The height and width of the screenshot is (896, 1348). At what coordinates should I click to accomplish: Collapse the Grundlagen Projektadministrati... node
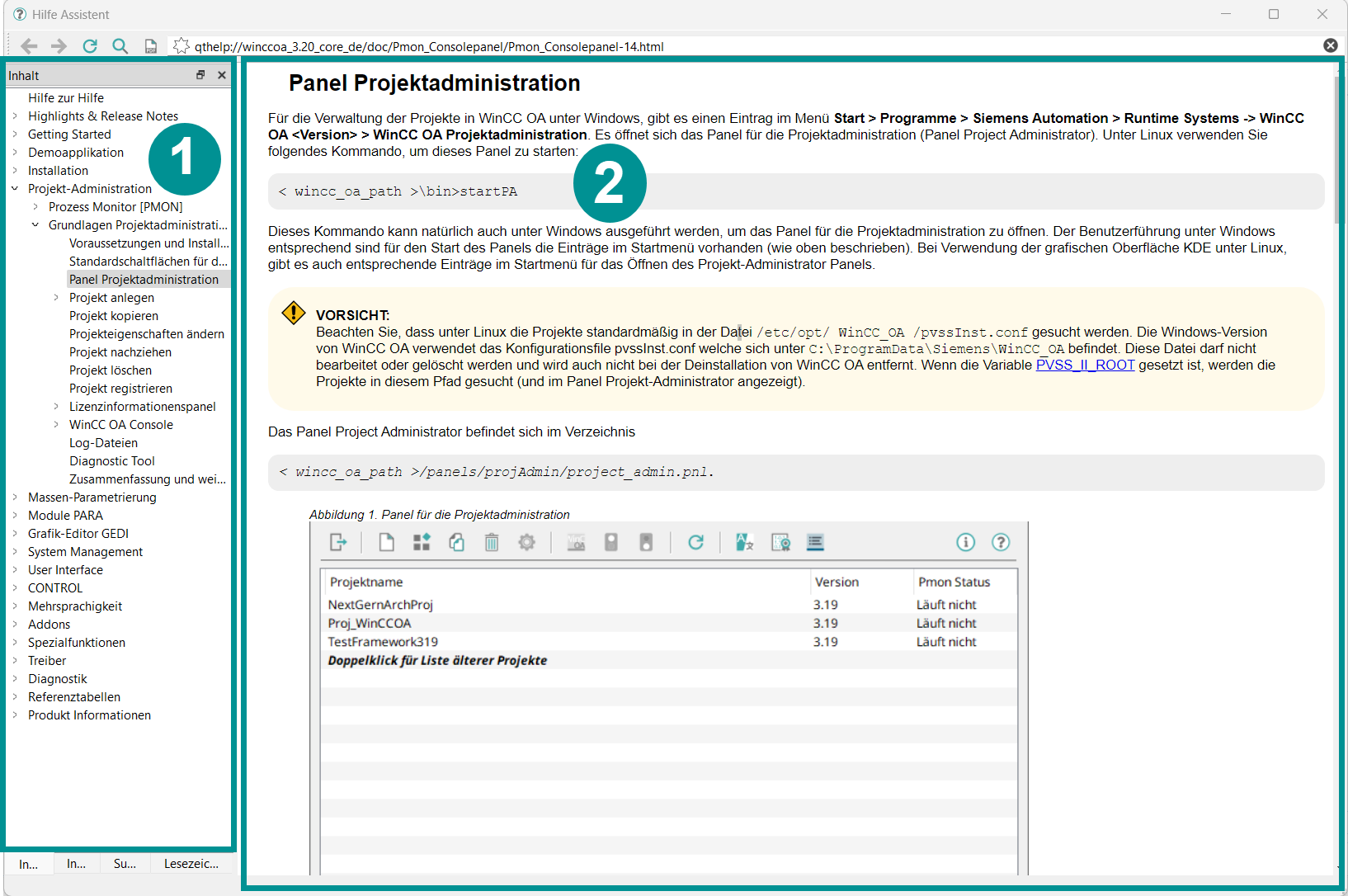click(35, 225)
